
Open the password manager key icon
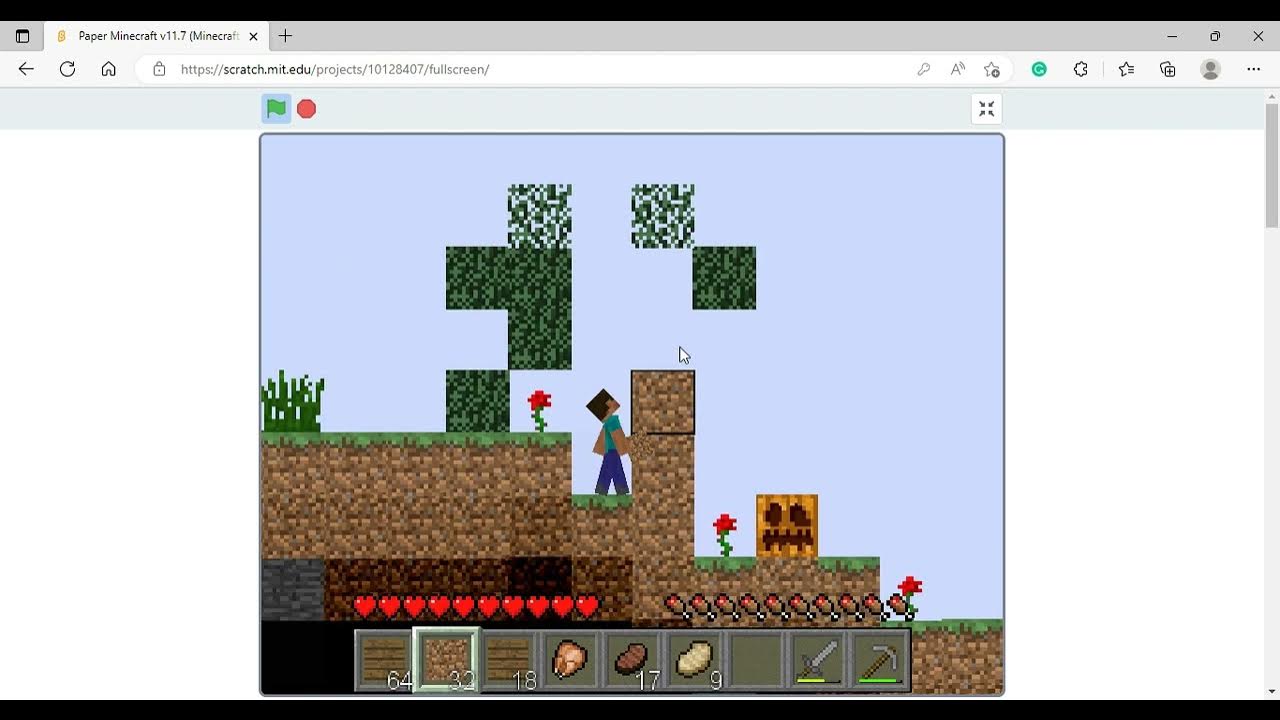[x=924, y=69]
